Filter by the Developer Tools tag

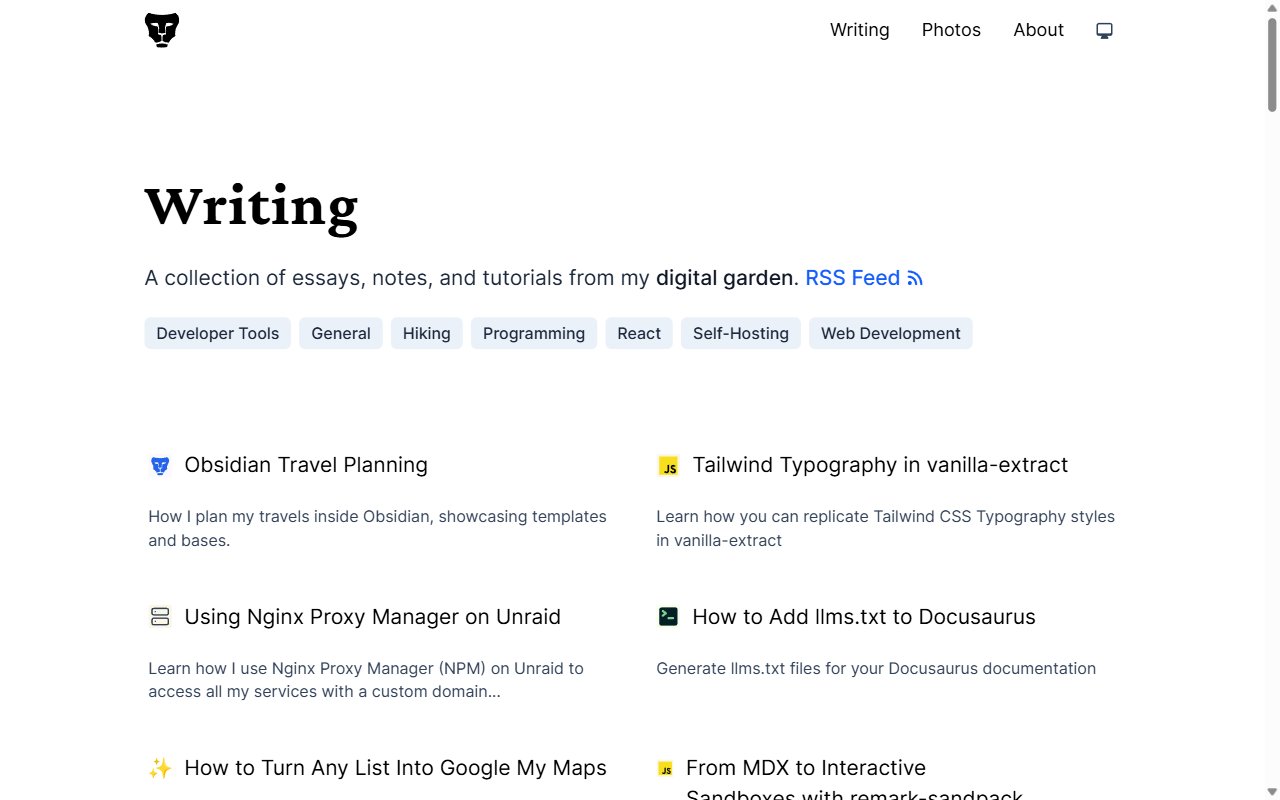218,333
